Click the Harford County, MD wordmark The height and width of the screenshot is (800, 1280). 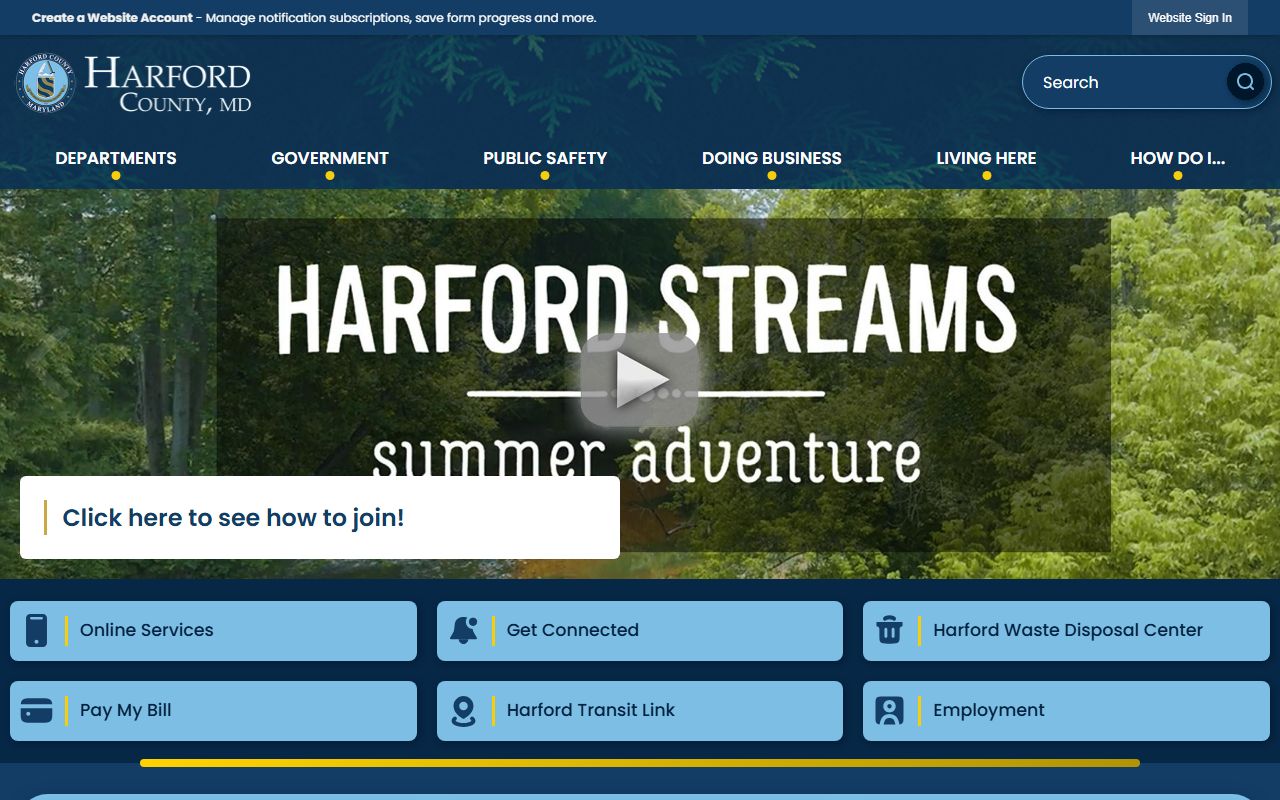[168, 84]
